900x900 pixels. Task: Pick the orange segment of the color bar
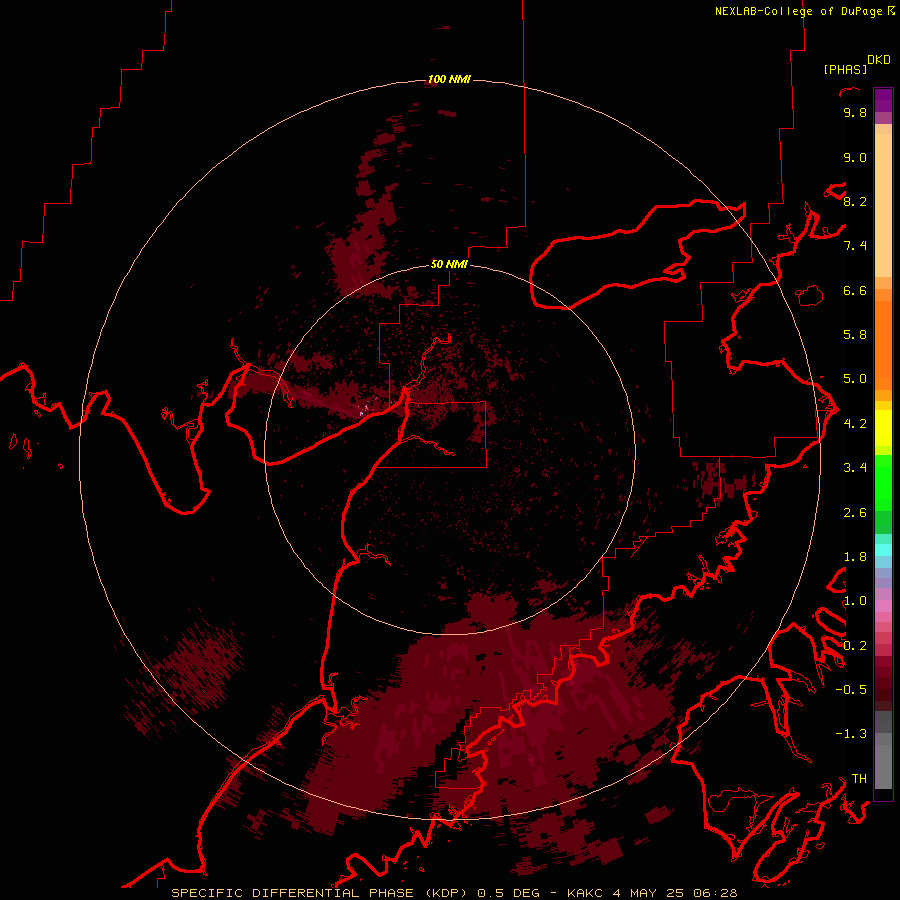(883, 344)
